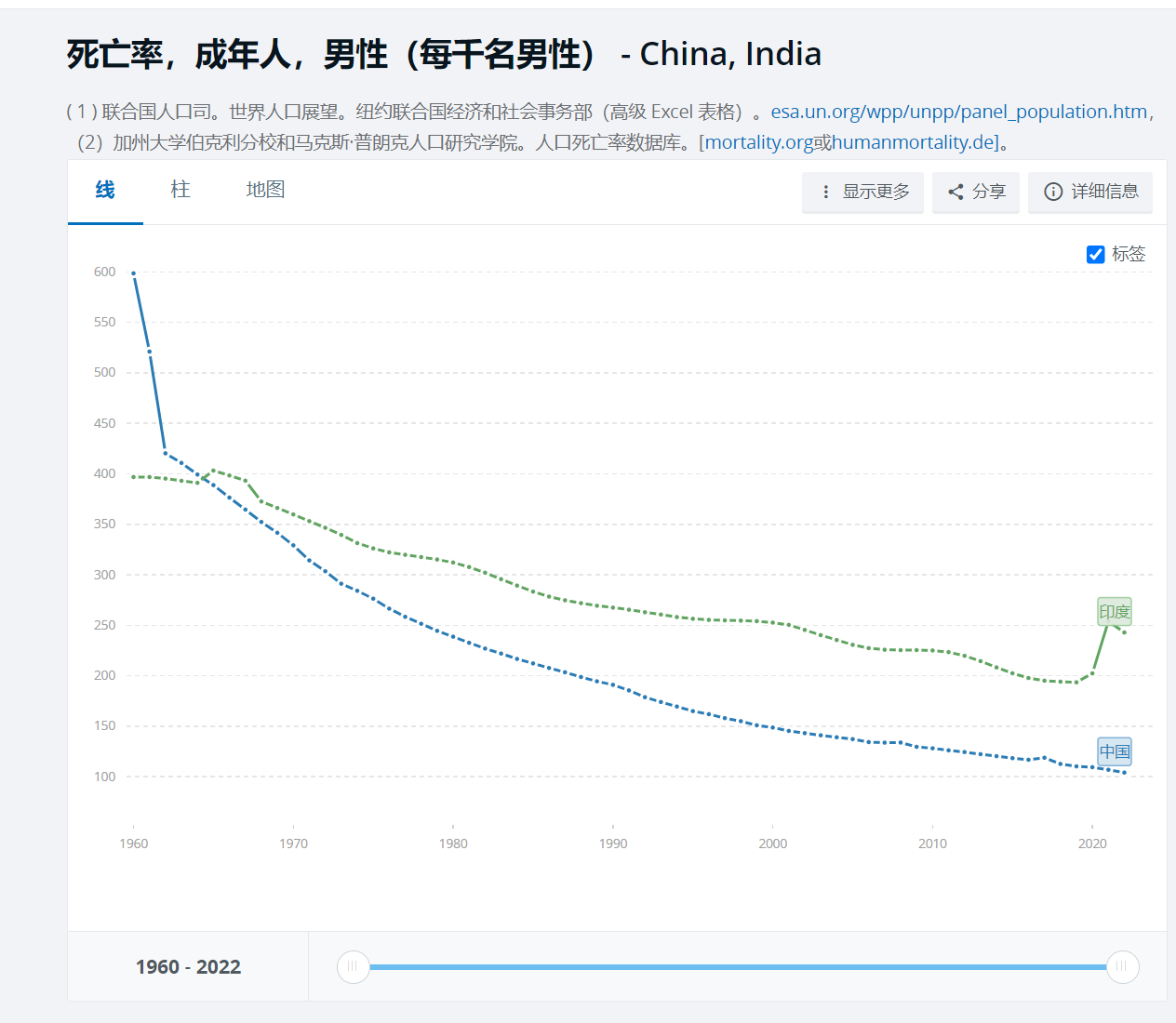
Task: Click the 2010 x-axis year label
Action: coord(932,844)
